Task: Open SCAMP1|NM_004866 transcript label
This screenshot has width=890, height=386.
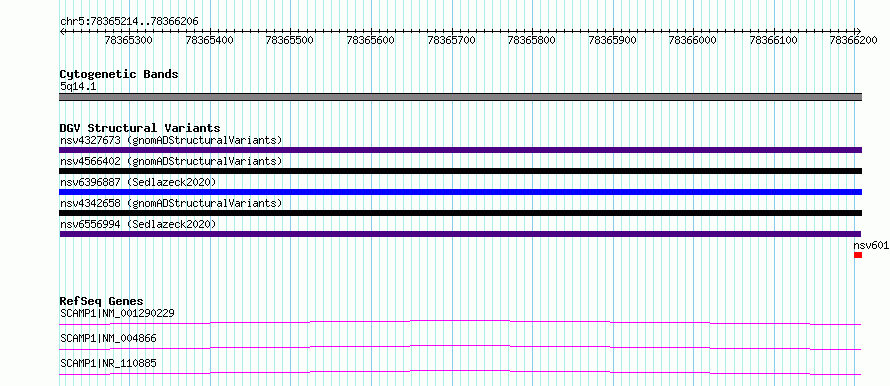Action: (108, 339)
